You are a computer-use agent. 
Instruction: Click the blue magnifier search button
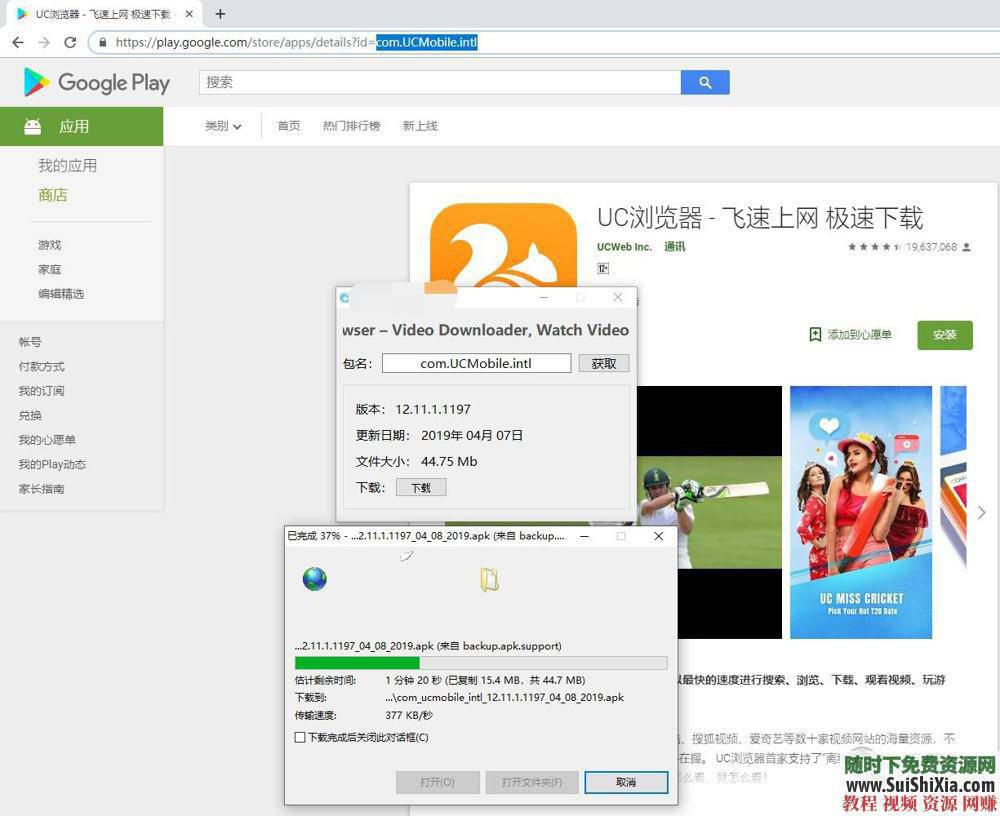[x=705, y=82]
